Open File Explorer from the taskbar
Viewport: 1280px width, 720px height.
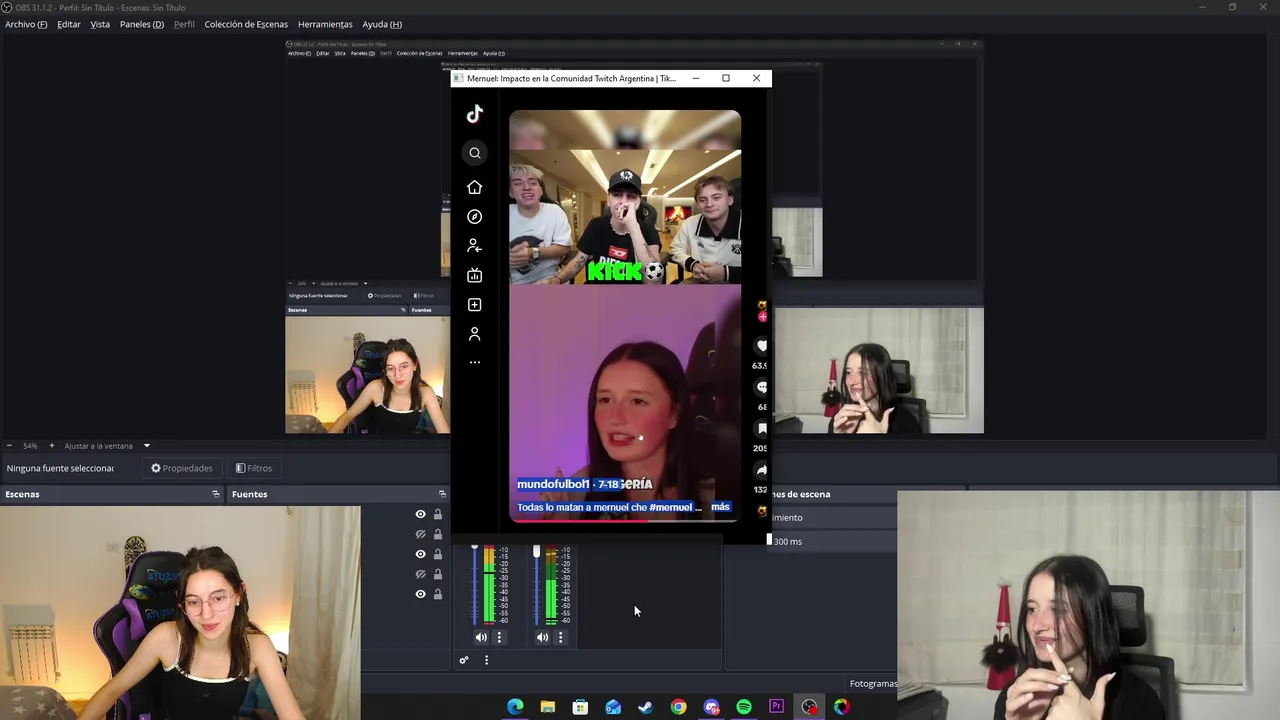548,707
